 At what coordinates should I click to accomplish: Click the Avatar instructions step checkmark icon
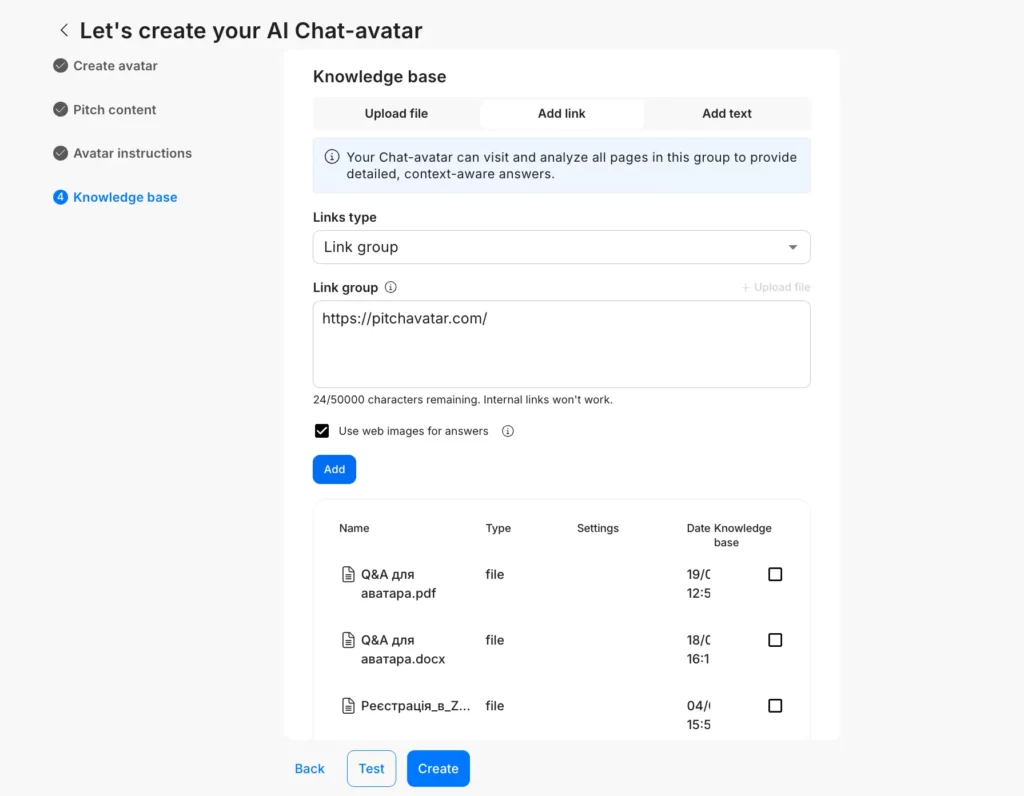tap(60, 153)
